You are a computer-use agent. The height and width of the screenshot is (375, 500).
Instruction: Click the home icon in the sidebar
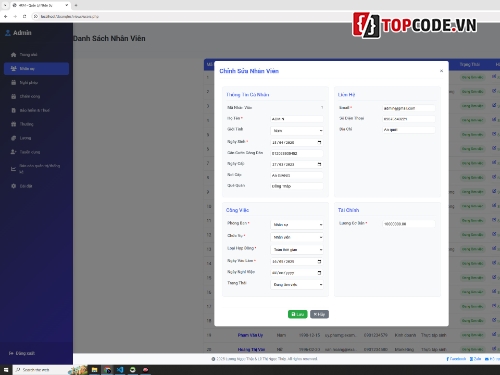(x=13, y=55)
